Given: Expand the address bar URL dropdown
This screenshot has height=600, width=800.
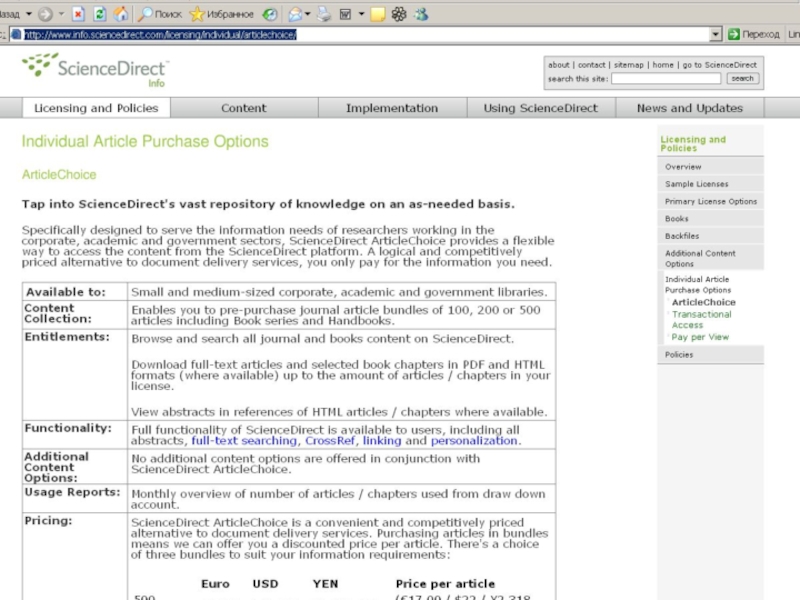Looking at the screenshot, I should click(715, 34).
